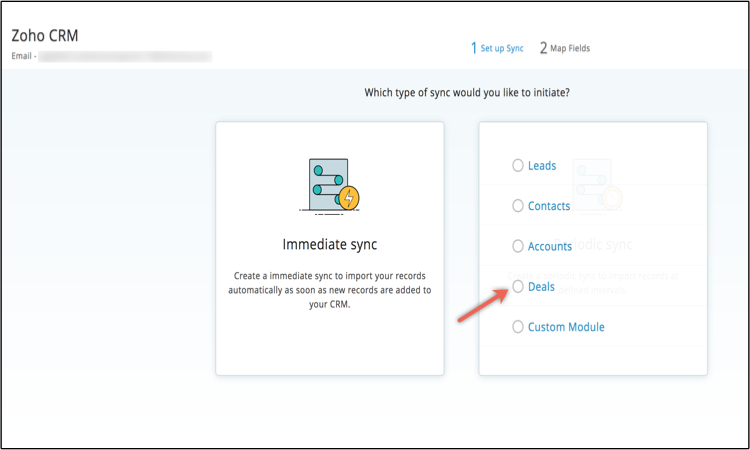Click the Contacts module label
Image resolution: width=750 pixels, height=450 pixels.
pyautogui.click(x=549, y=206)
